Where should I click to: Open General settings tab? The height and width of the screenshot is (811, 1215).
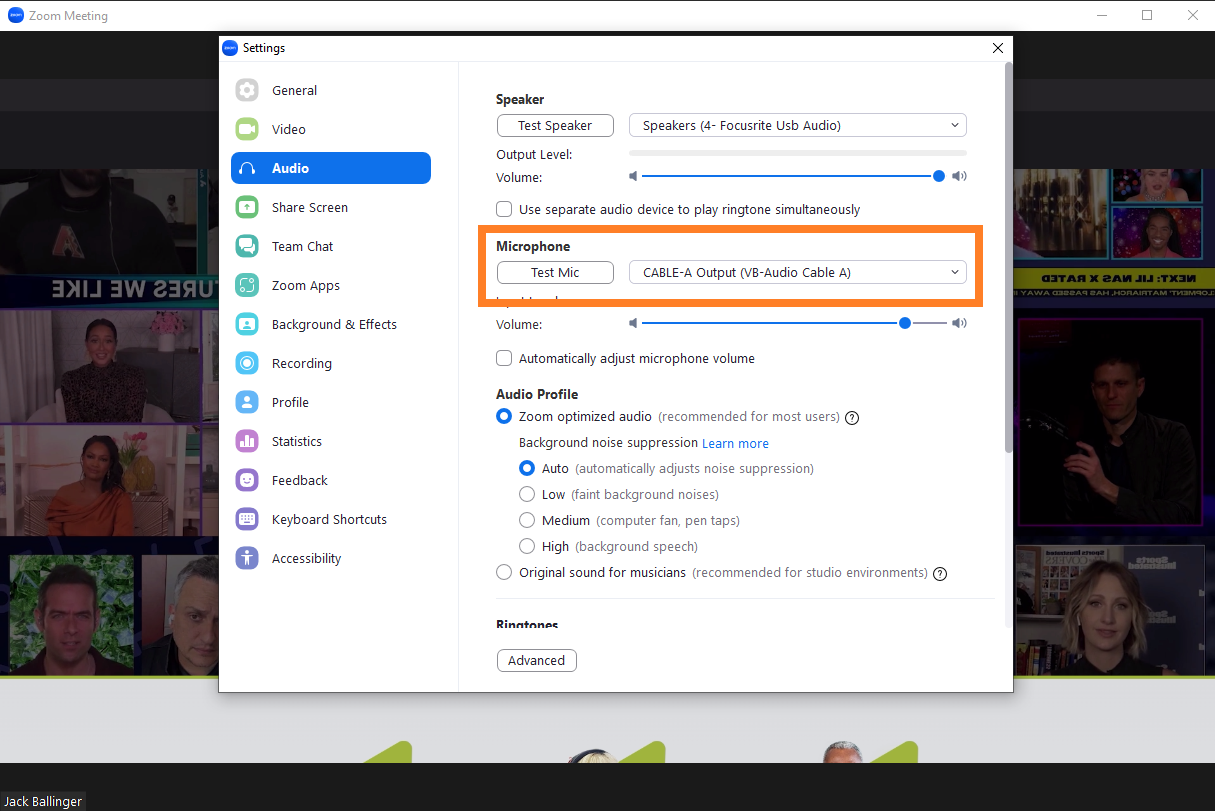(x=331, y=90)
